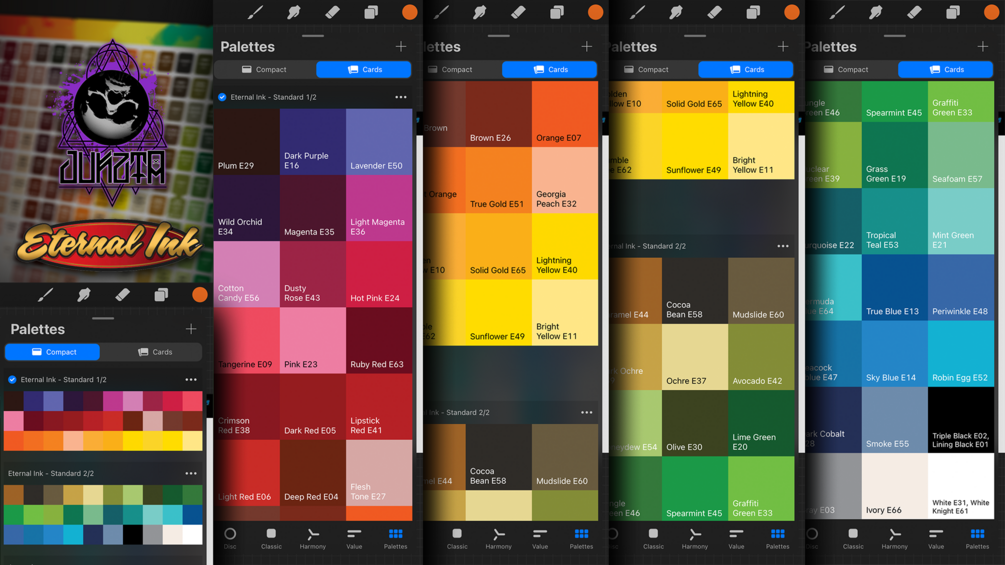Open the layers icon above the Ochre E37 panel
1005x565 pixels.
click(x=753, y=12)
